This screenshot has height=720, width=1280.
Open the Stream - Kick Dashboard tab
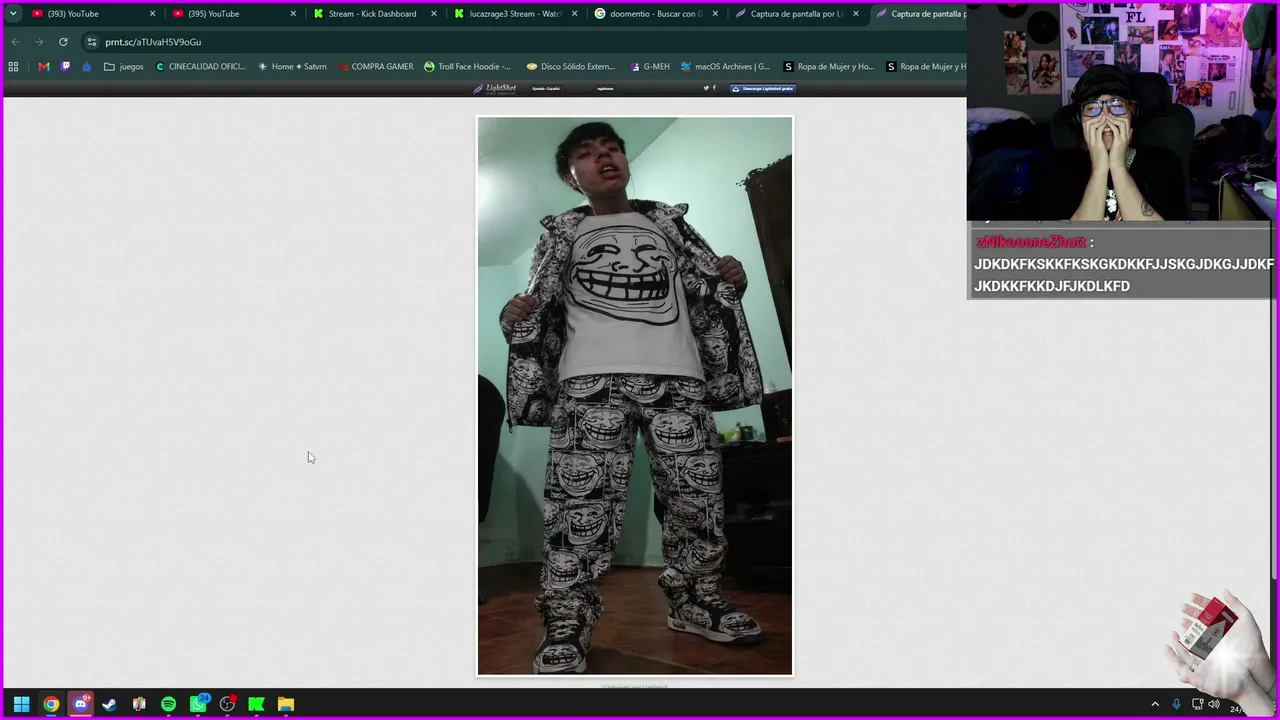point(374,14)
